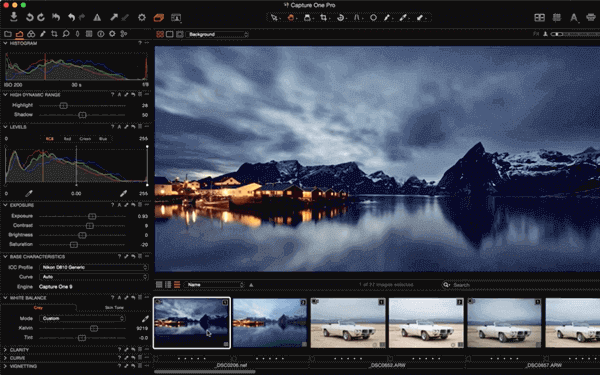Click the rotate right icon in top toolbar
The image size is (600, 375).
41,17
